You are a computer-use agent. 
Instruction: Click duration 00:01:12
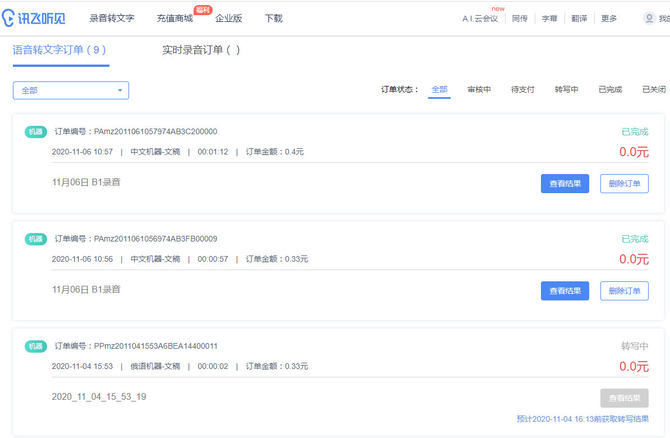pos(213,152)
